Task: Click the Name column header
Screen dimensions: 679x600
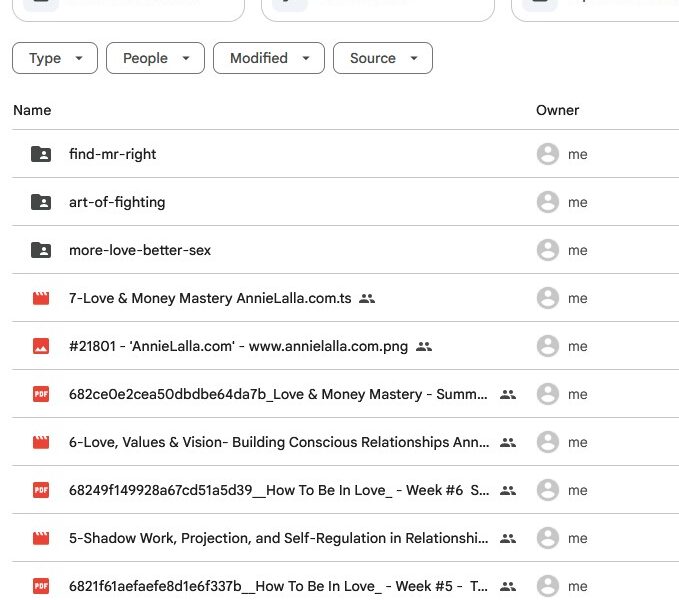Action: coord(32,110)
